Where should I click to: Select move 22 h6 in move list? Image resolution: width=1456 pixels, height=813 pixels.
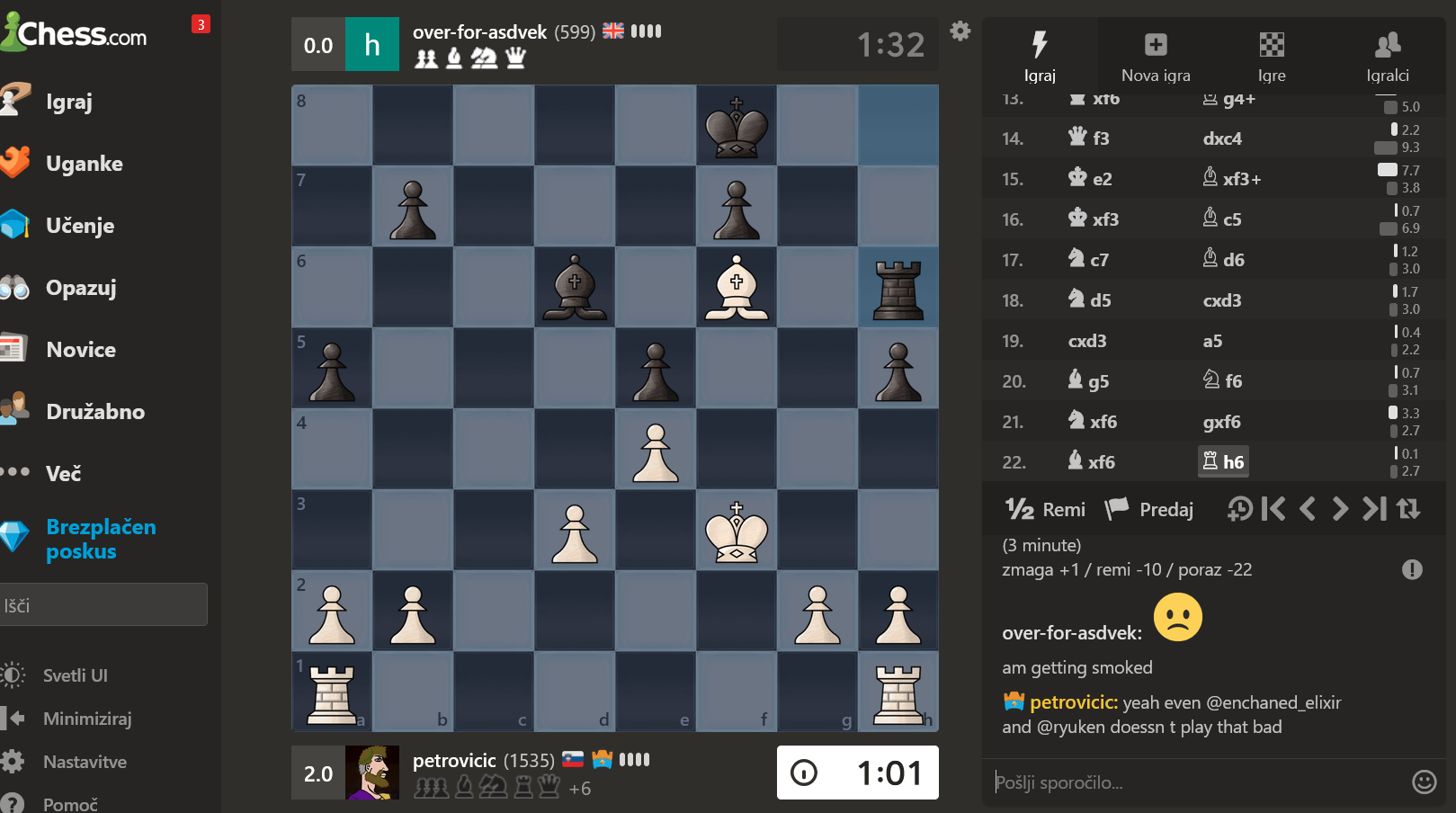point(1223,462)
